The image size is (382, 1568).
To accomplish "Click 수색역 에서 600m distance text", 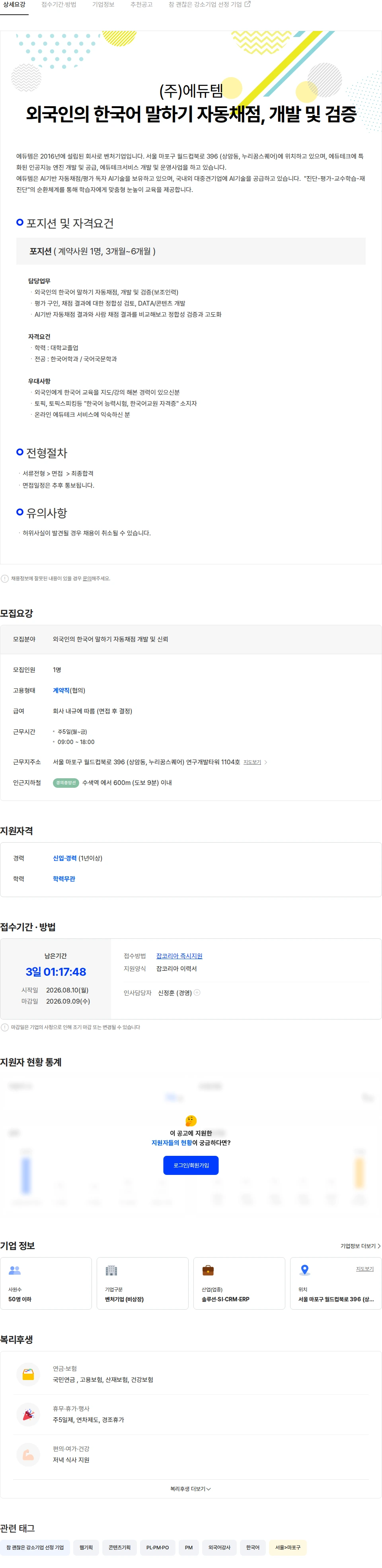I will [127, 783].
